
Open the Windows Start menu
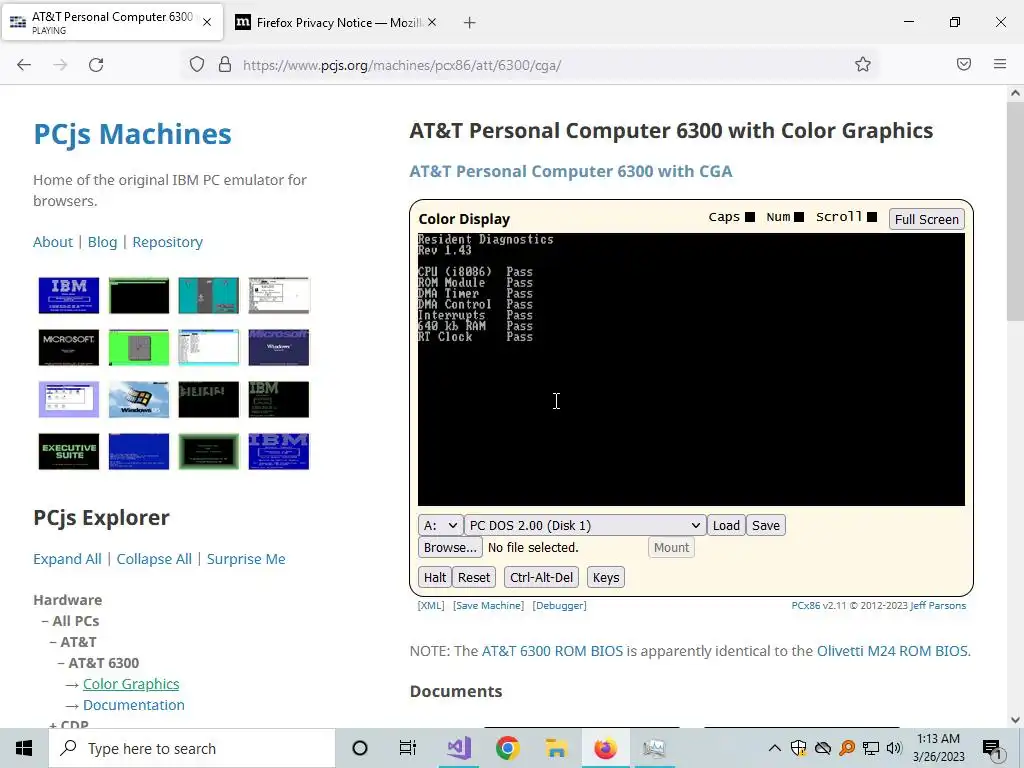pyautogui.click(x=24, y=748)
